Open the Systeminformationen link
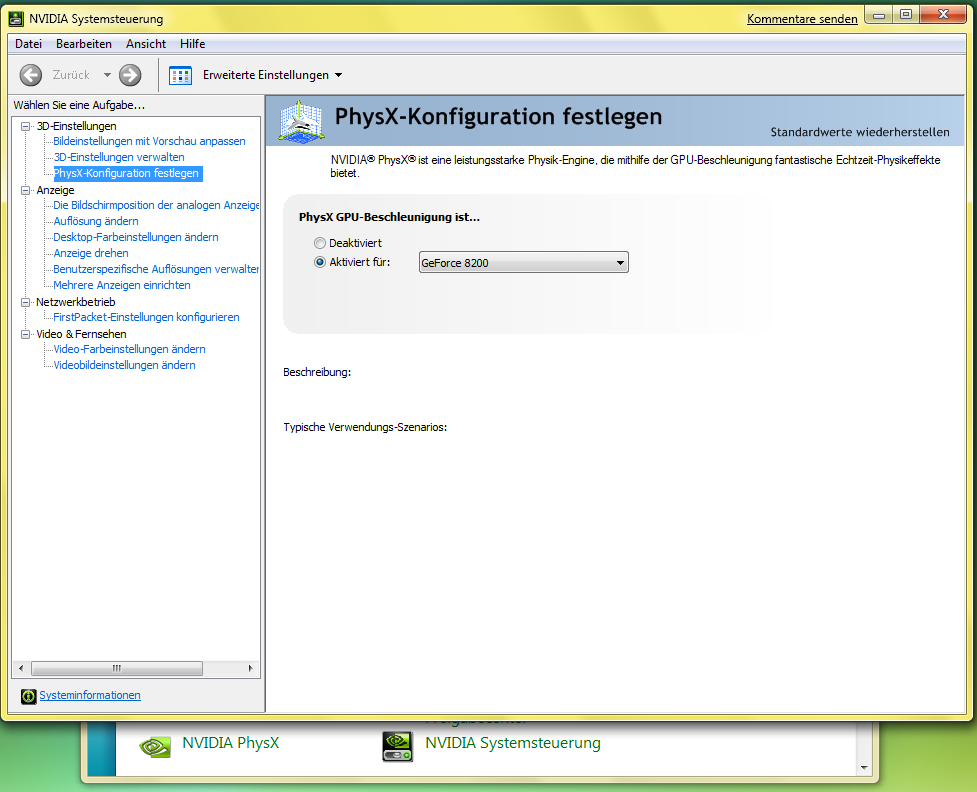Image resolution: width=977 pixels, height=792 pixels. [x=90, y=695]
